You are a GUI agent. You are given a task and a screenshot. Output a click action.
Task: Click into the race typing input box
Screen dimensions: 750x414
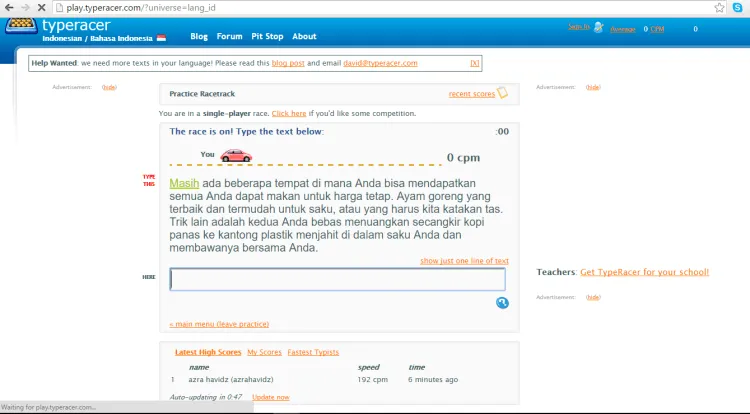click(337, 279)
